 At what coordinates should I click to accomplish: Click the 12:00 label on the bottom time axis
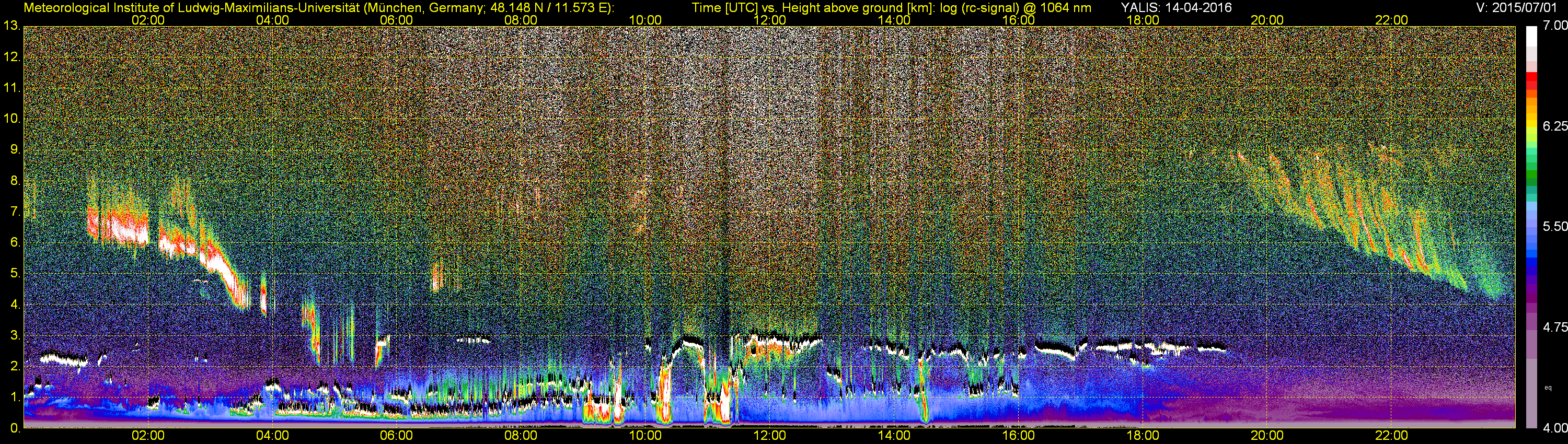click(769, 436)
